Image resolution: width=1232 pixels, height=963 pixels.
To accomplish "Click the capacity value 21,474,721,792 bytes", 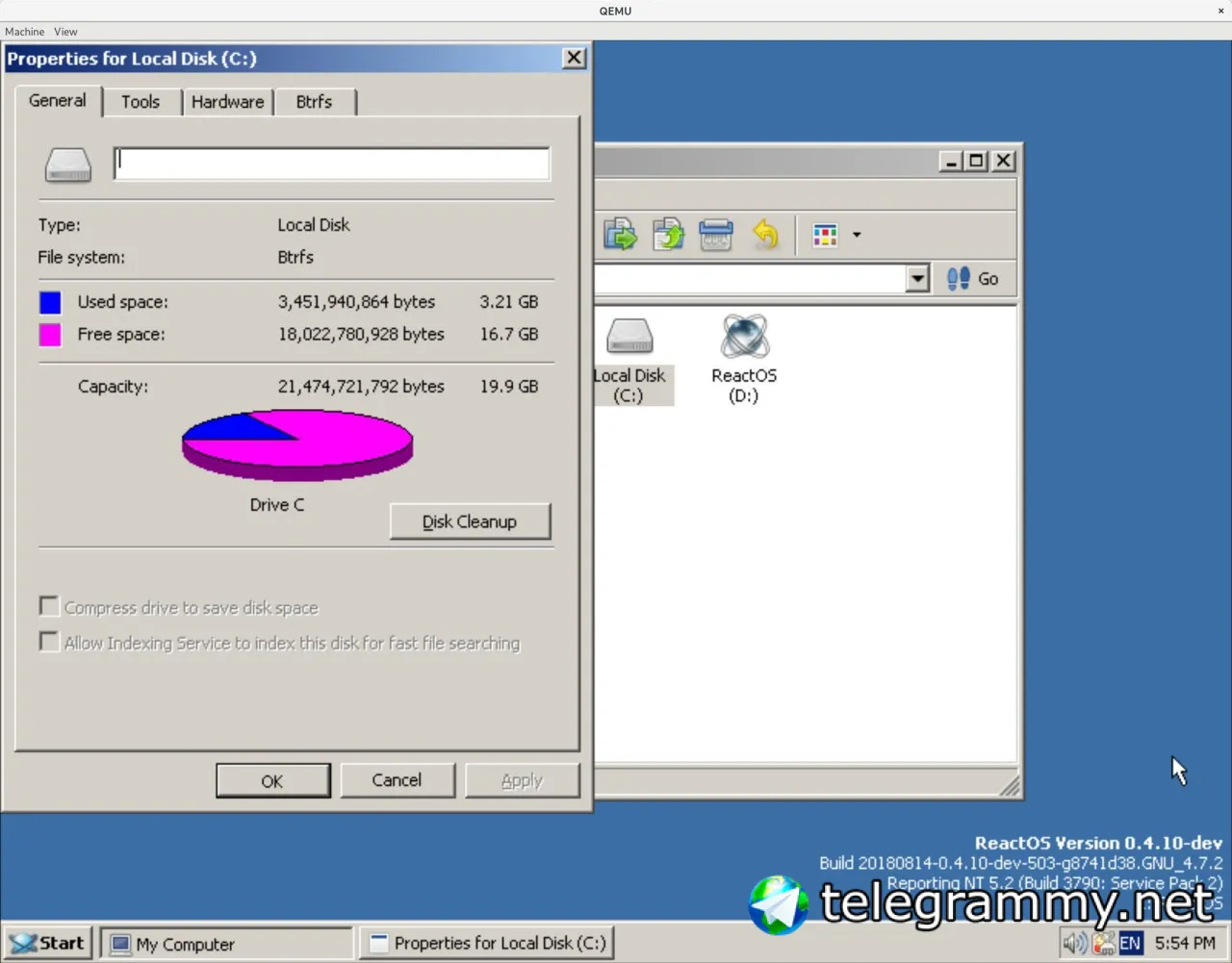I will [361, 387].
